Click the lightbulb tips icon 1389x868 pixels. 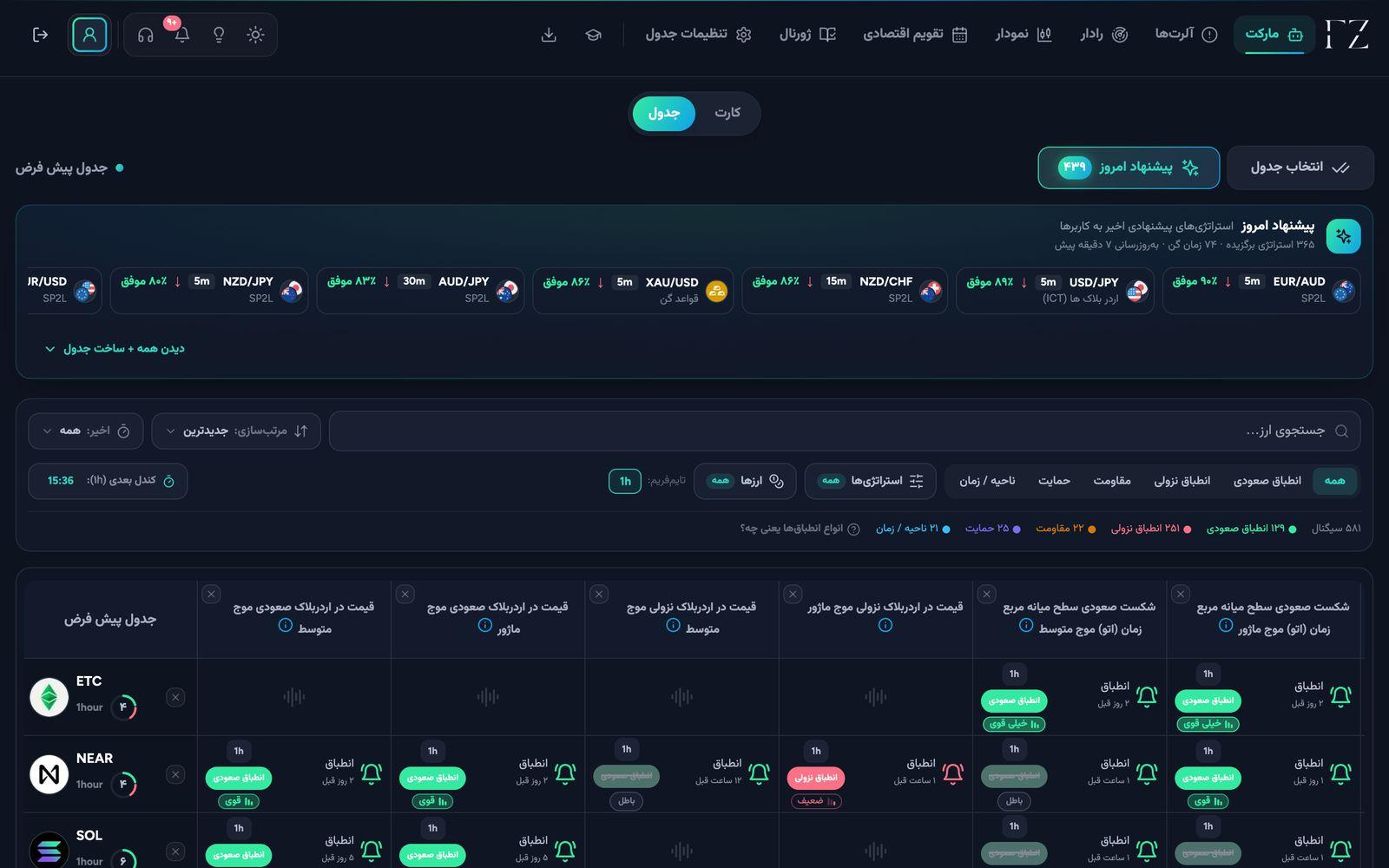(x=219, y=35)
